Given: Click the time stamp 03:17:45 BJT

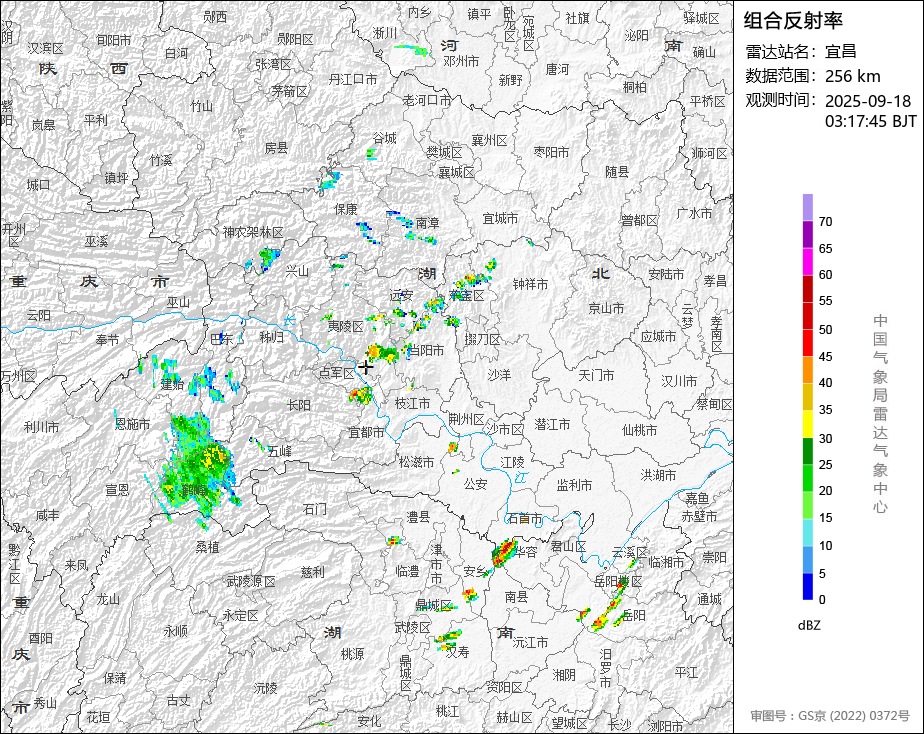Looking at the screenshot, I should pyautogui.click(x=870, y=121).
